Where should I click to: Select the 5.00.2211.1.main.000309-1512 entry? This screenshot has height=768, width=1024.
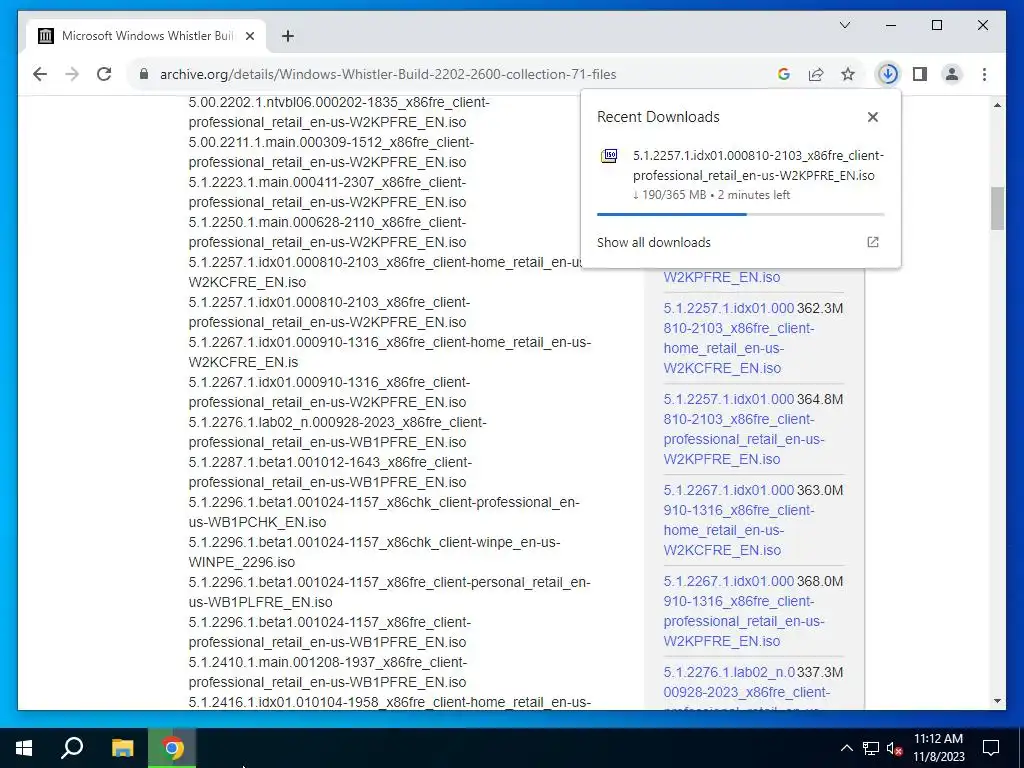(332, 152)
